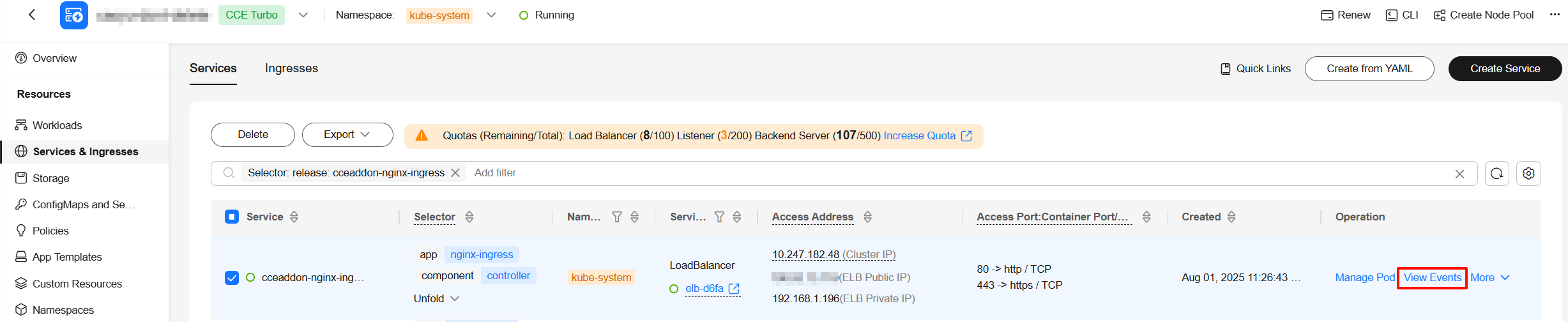Click the refresh list icon
The width and height of the screenshot is (1568, 322).
click(x=1496, y=173)
